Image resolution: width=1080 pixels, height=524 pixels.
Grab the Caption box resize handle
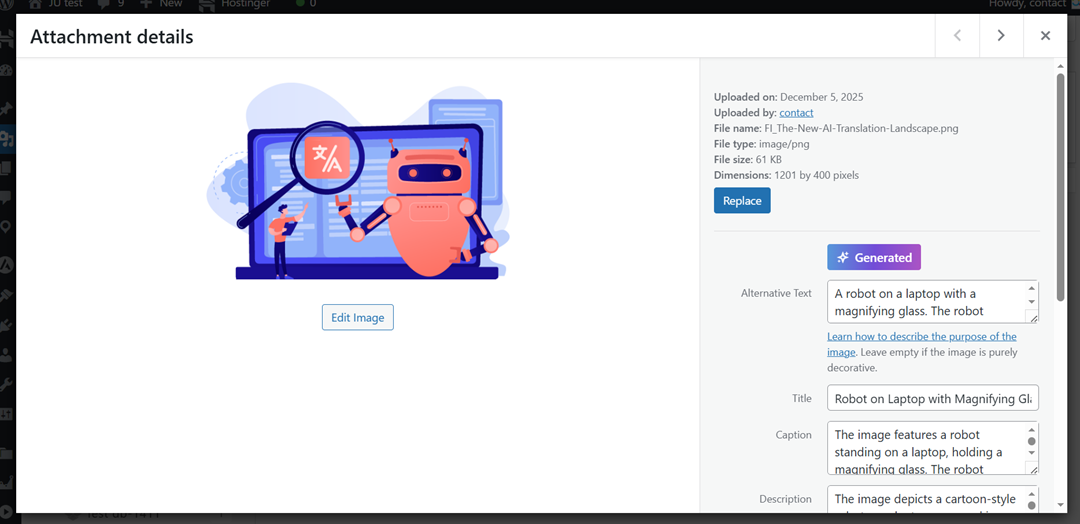point(1033,469)
